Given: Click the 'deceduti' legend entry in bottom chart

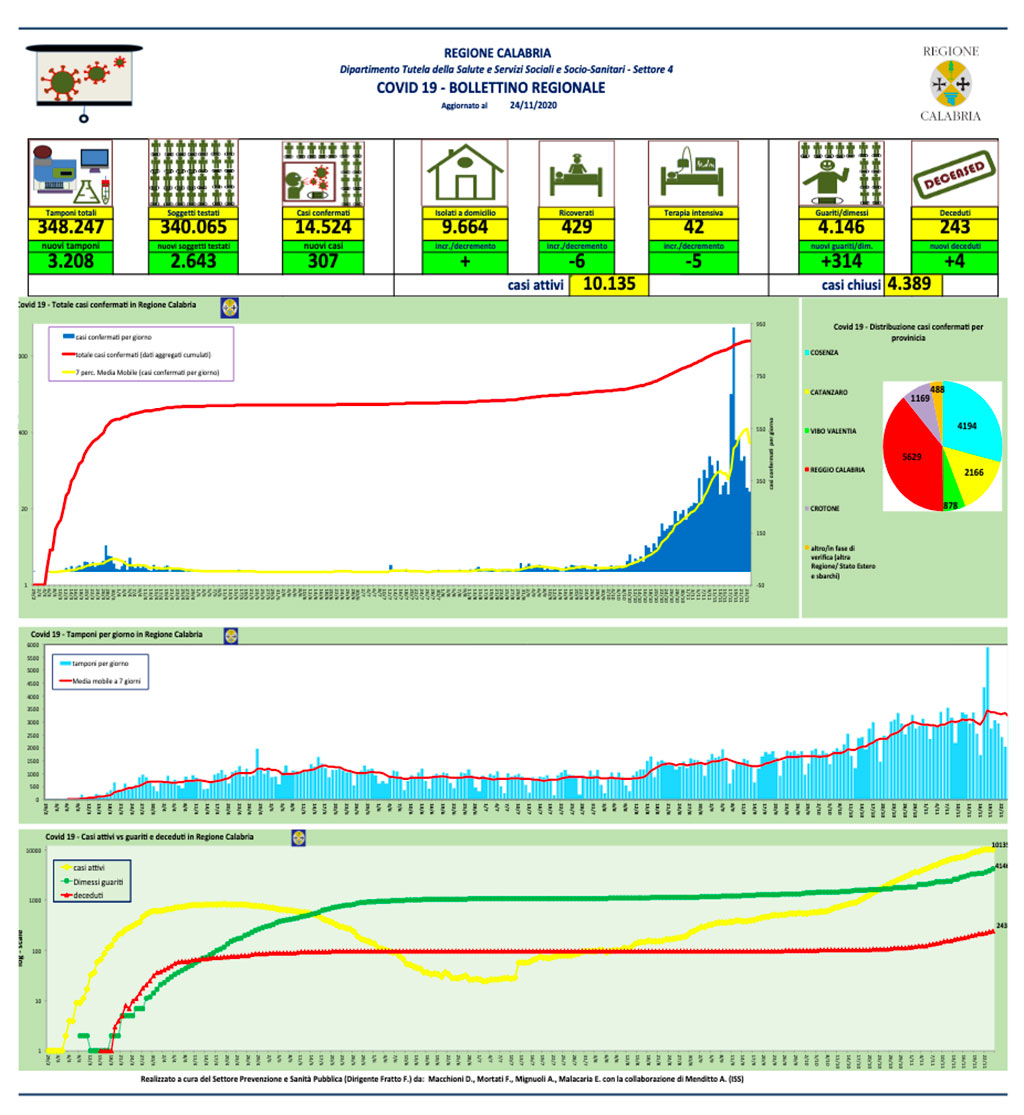Looking at the screenshot, I should [x=82, y=895].
